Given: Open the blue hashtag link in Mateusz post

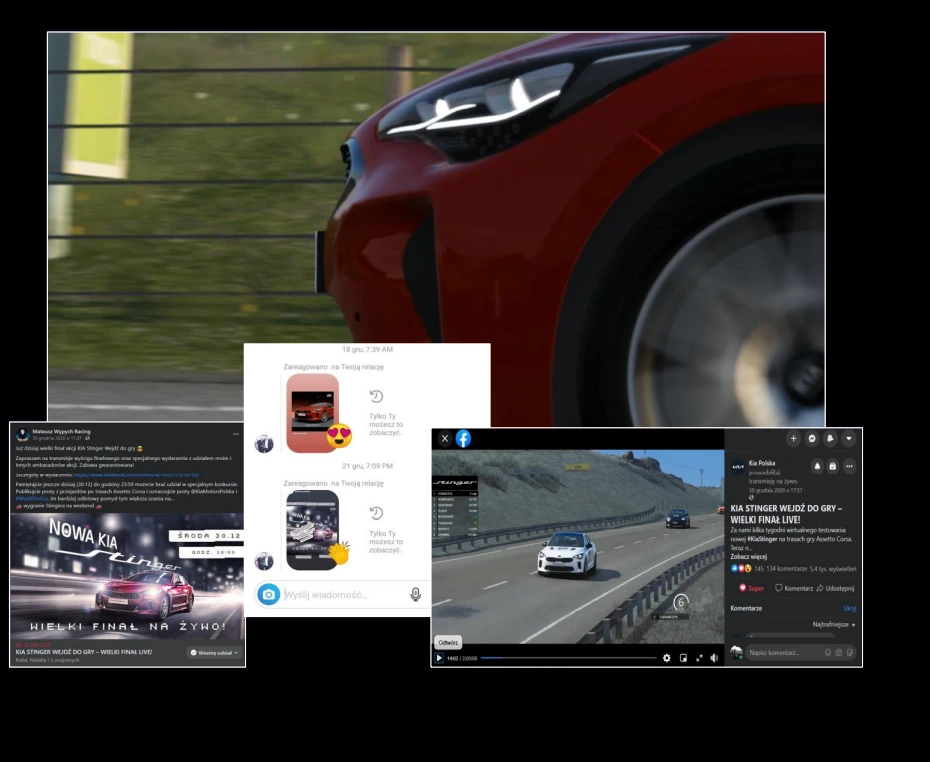Looking at the screenshot, I should pyautogui.click(x=31, y=499).
